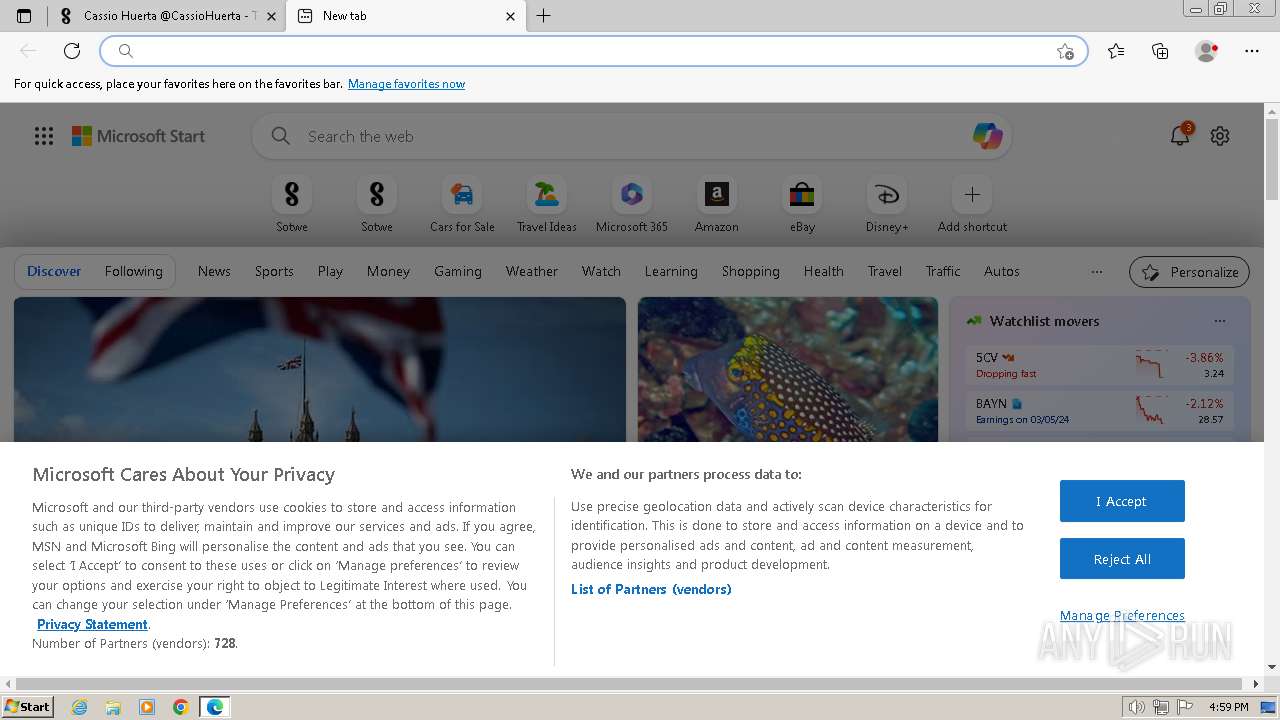Open page settings gear
Image resolution: width=1280 pixels, height=720 pixels.
pyautogui.click(x=1220, y=136)
